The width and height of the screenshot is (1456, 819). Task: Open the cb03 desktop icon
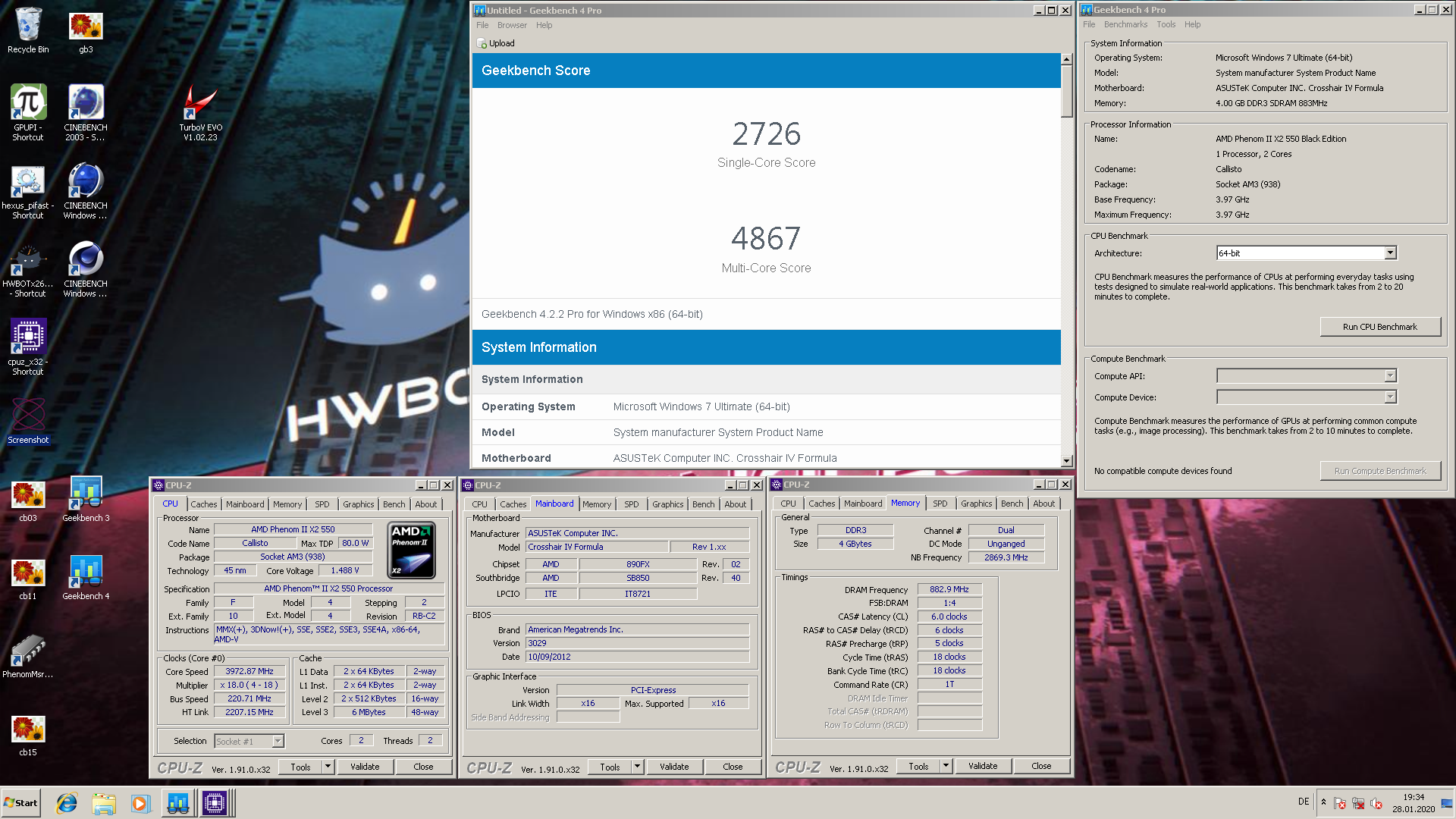point(28,500)
